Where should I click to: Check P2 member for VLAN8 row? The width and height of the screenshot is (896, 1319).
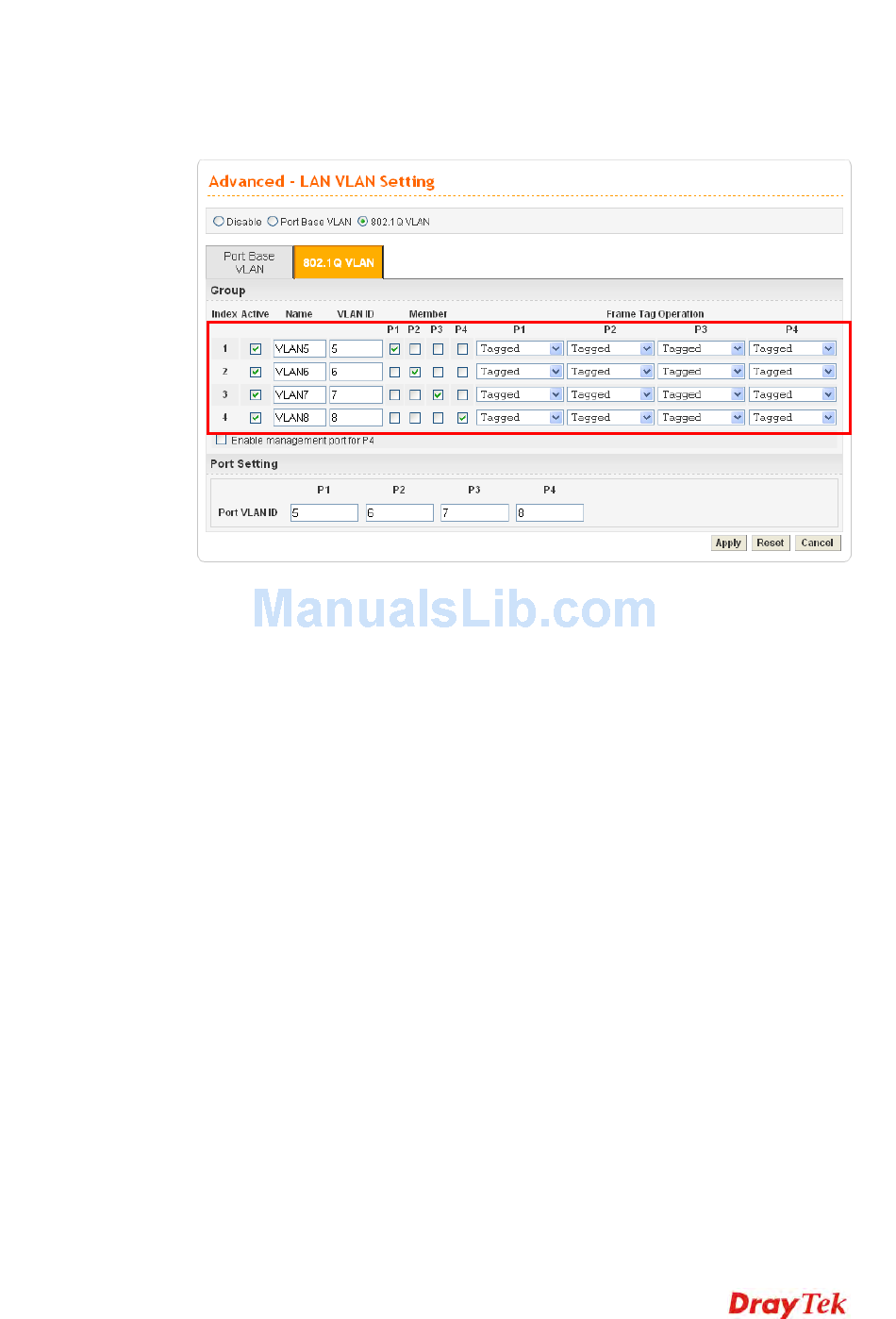click(415, 417)
